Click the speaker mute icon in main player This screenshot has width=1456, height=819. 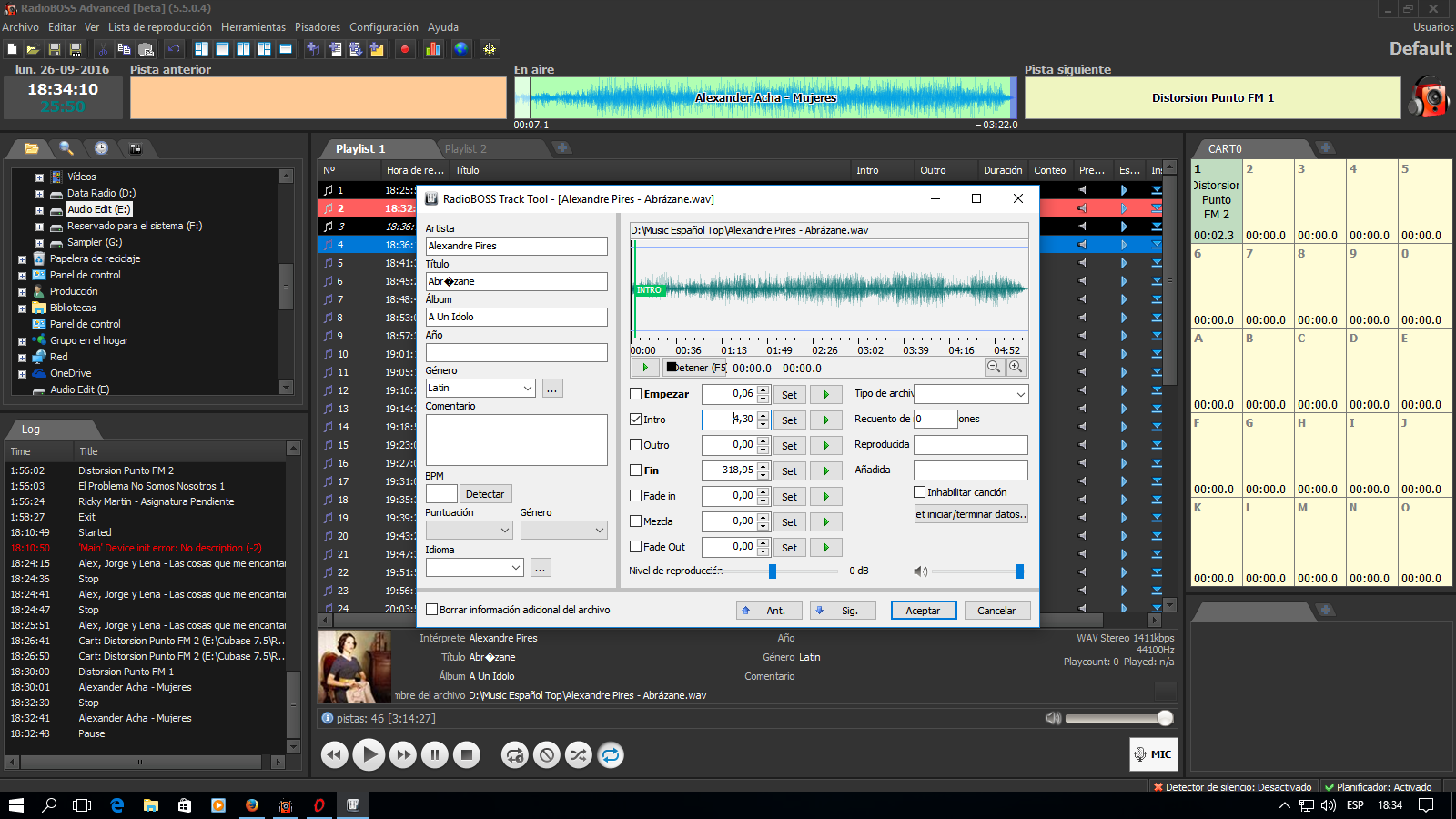tap(1053, 718)
